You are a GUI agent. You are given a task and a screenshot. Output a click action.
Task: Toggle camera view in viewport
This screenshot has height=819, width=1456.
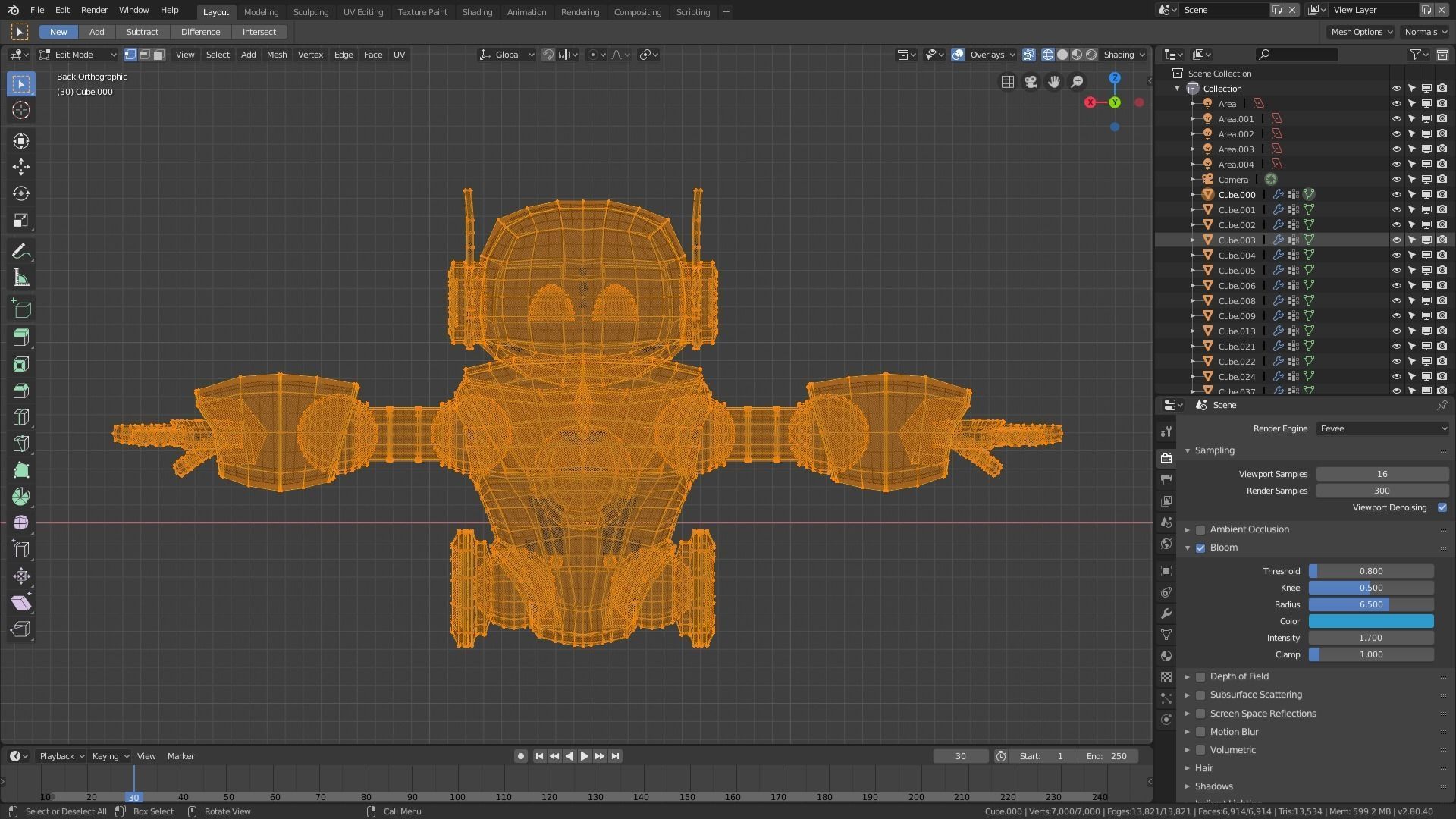tap(1031, 82)
